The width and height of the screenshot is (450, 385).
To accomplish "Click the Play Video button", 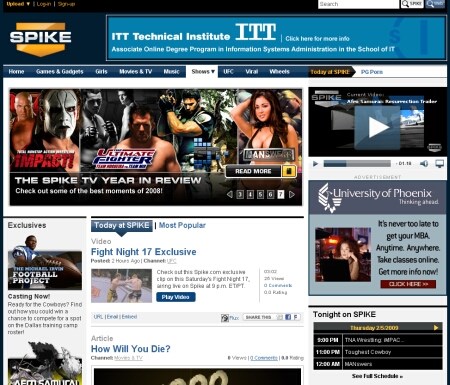I will pyautogui.click(x=176, y=297).
